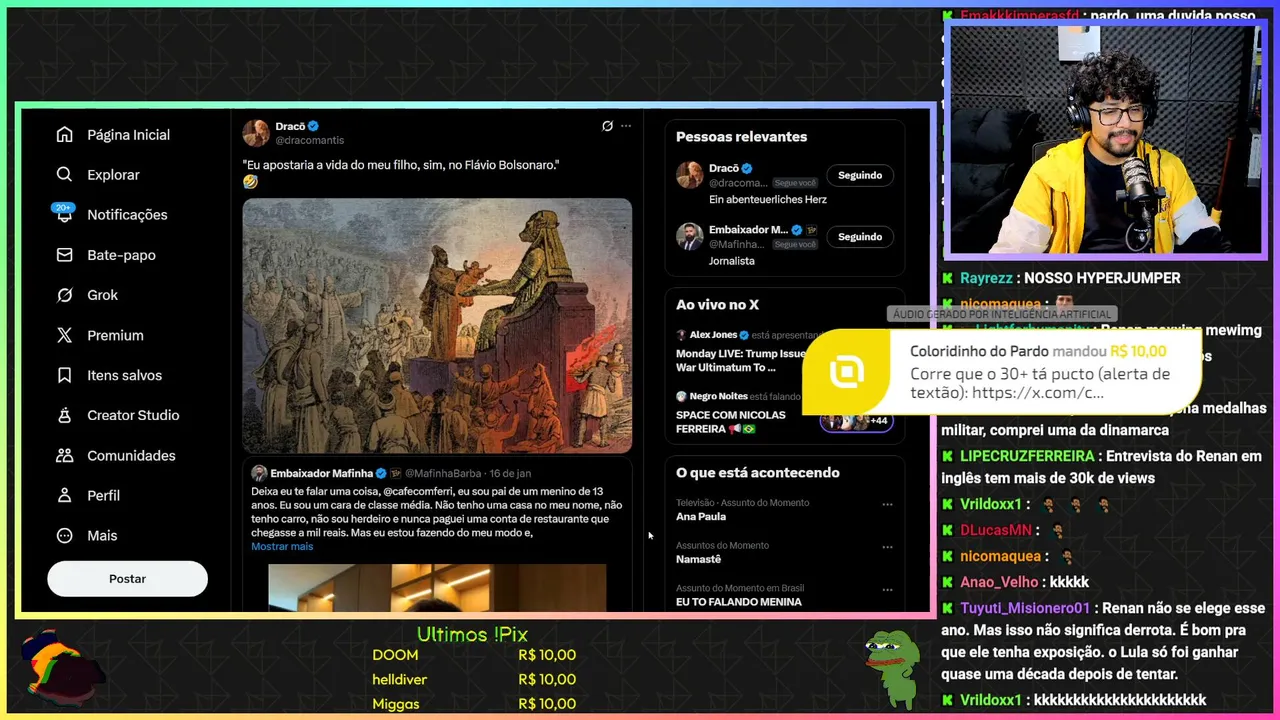
Task: Click helldiver entry in Ultimos Pix
Action: click(474, 680)
